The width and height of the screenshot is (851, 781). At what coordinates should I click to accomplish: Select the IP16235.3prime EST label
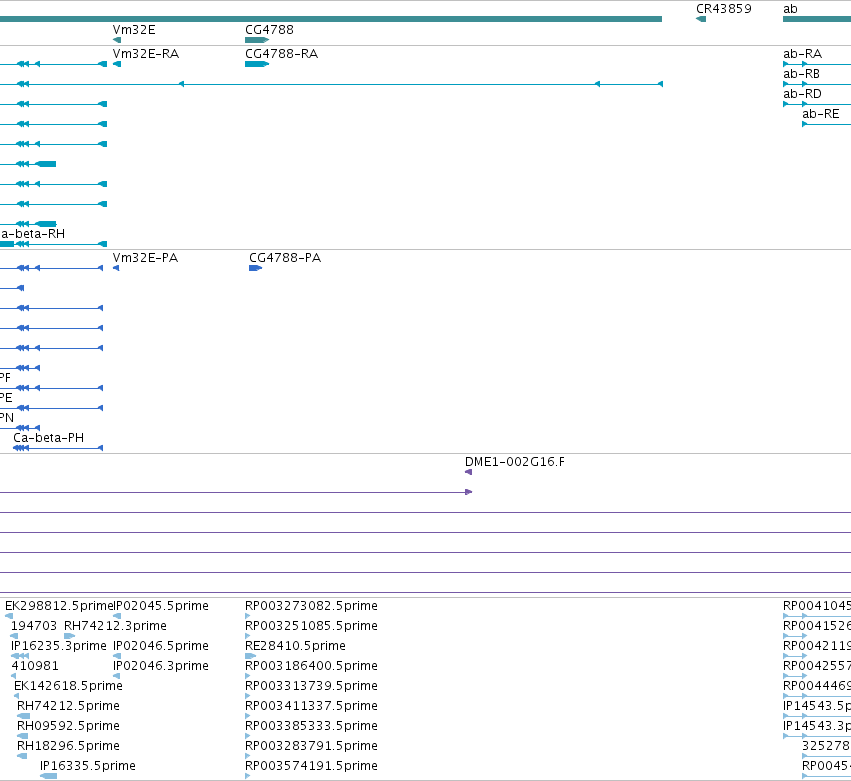pyautogui.click(x=59, y=646)
